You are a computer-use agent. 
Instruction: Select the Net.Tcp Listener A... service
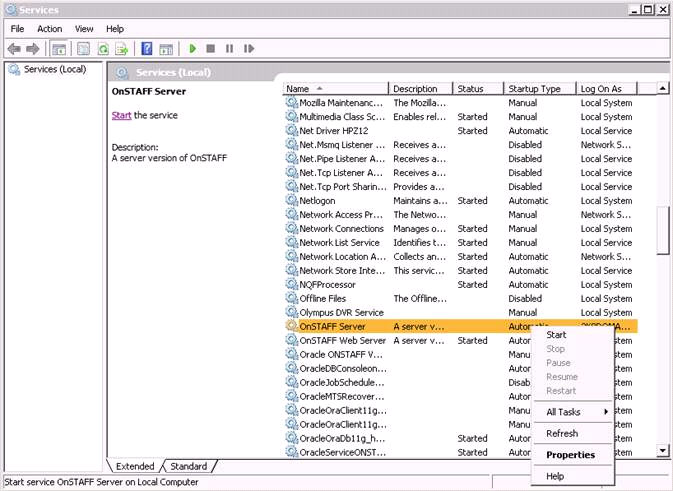pos(461,173)
